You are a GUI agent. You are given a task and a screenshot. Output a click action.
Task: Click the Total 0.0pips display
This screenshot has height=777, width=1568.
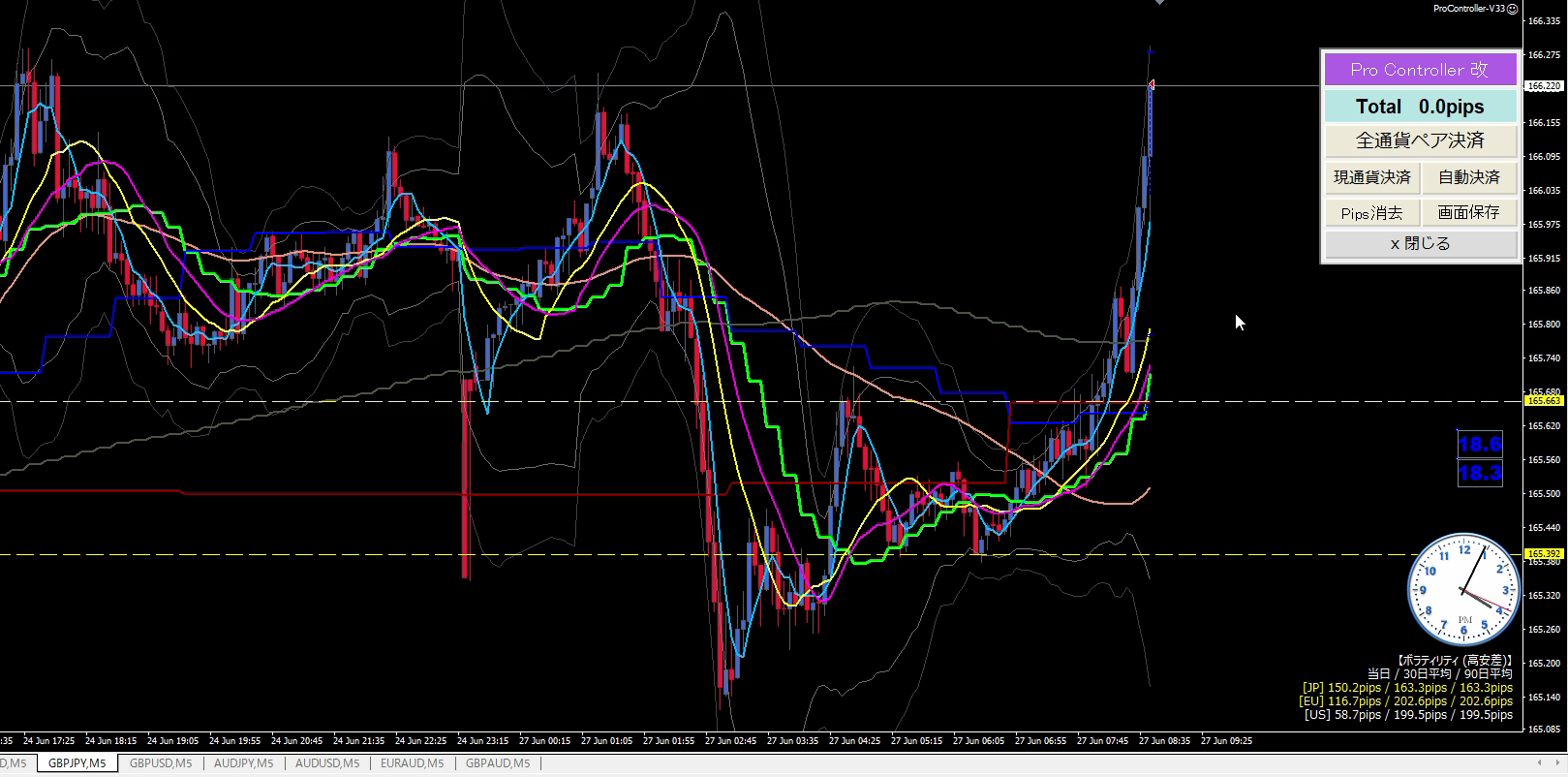[1420, 107]
